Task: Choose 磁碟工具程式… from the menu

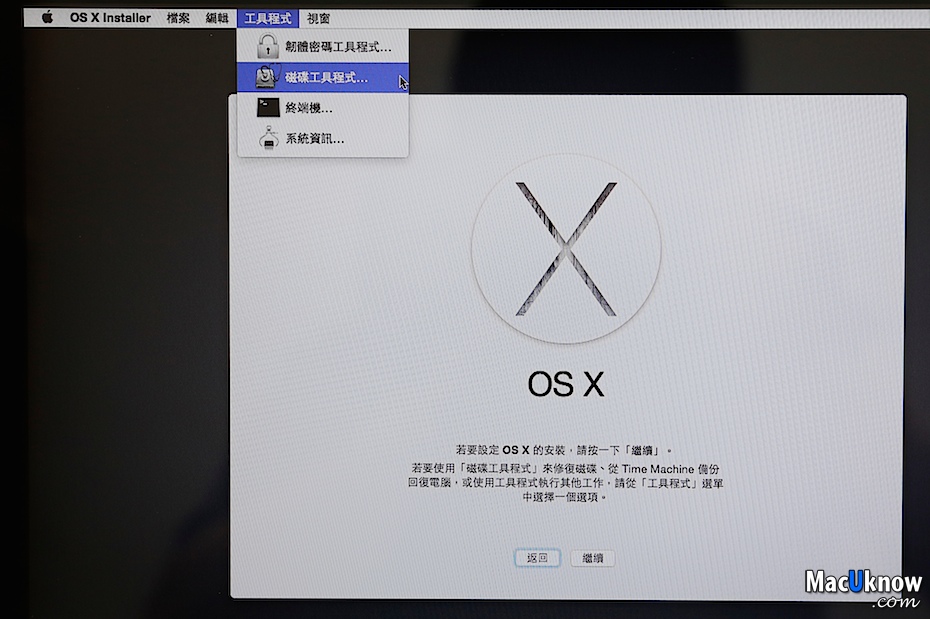Action: (323, 78)
